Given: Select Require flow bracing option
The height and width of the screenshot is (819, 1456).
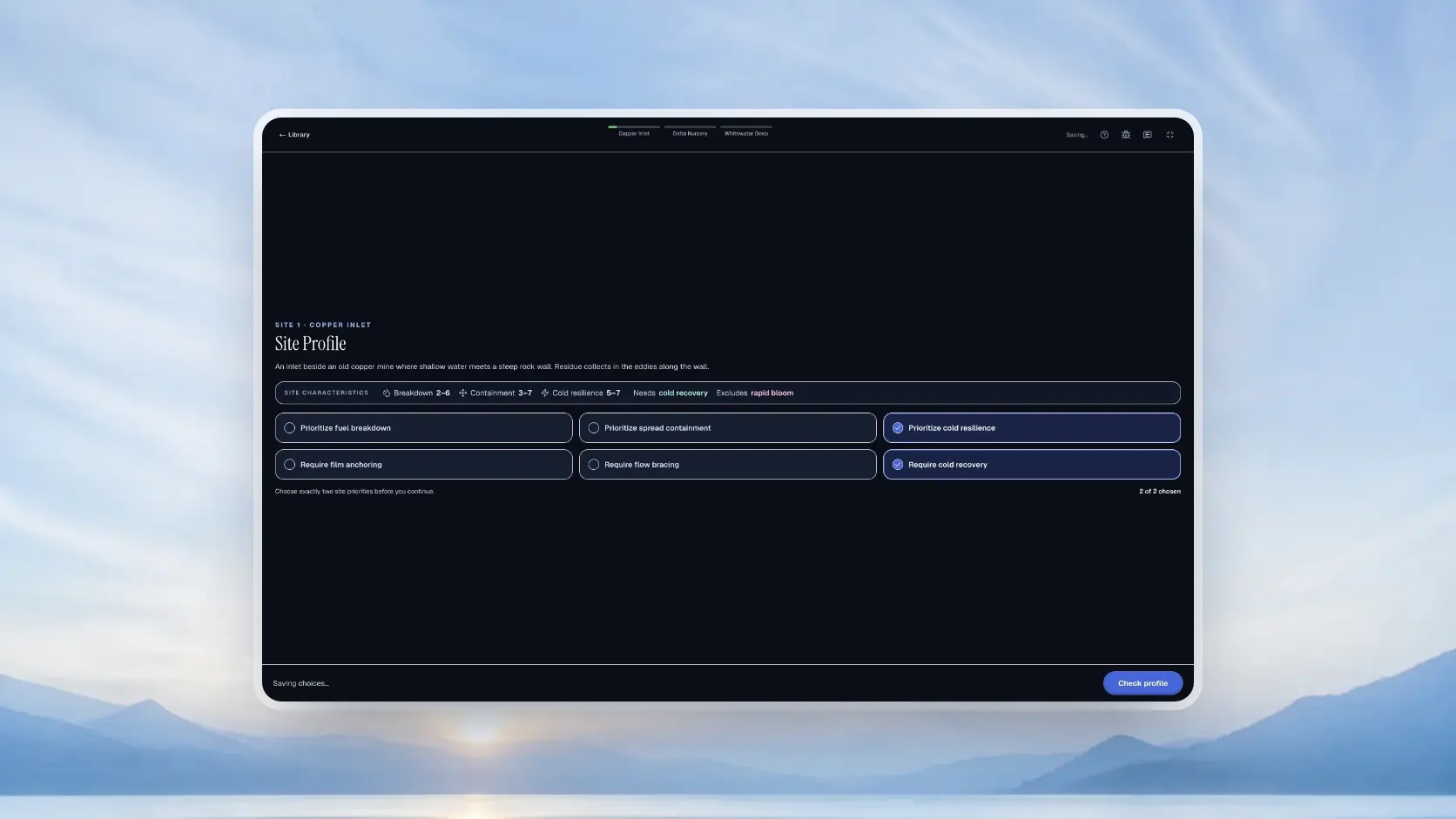Looking at the screenshot, I should click(727, 465).
